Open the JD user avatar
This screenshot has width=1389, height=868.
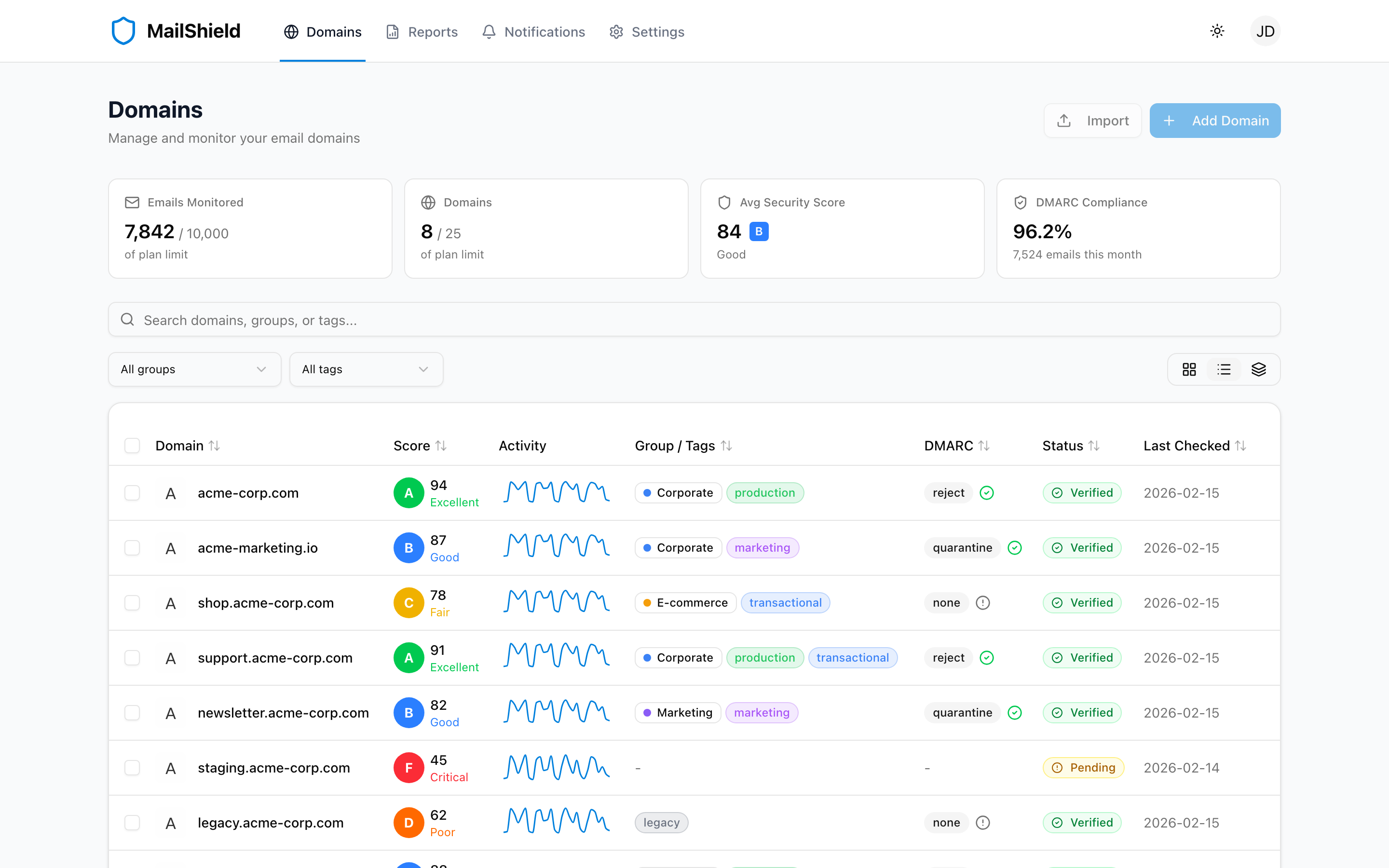(1265, 31)
